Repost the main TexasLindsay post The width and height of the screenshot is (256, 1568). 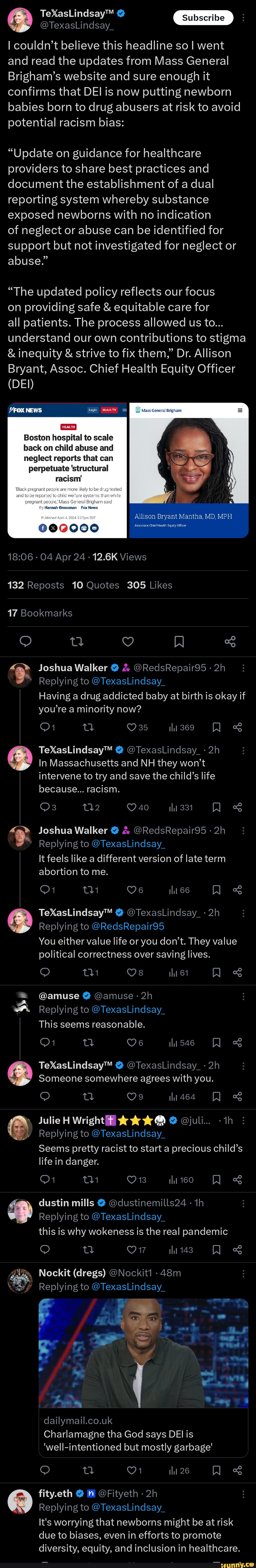(77, 641)
